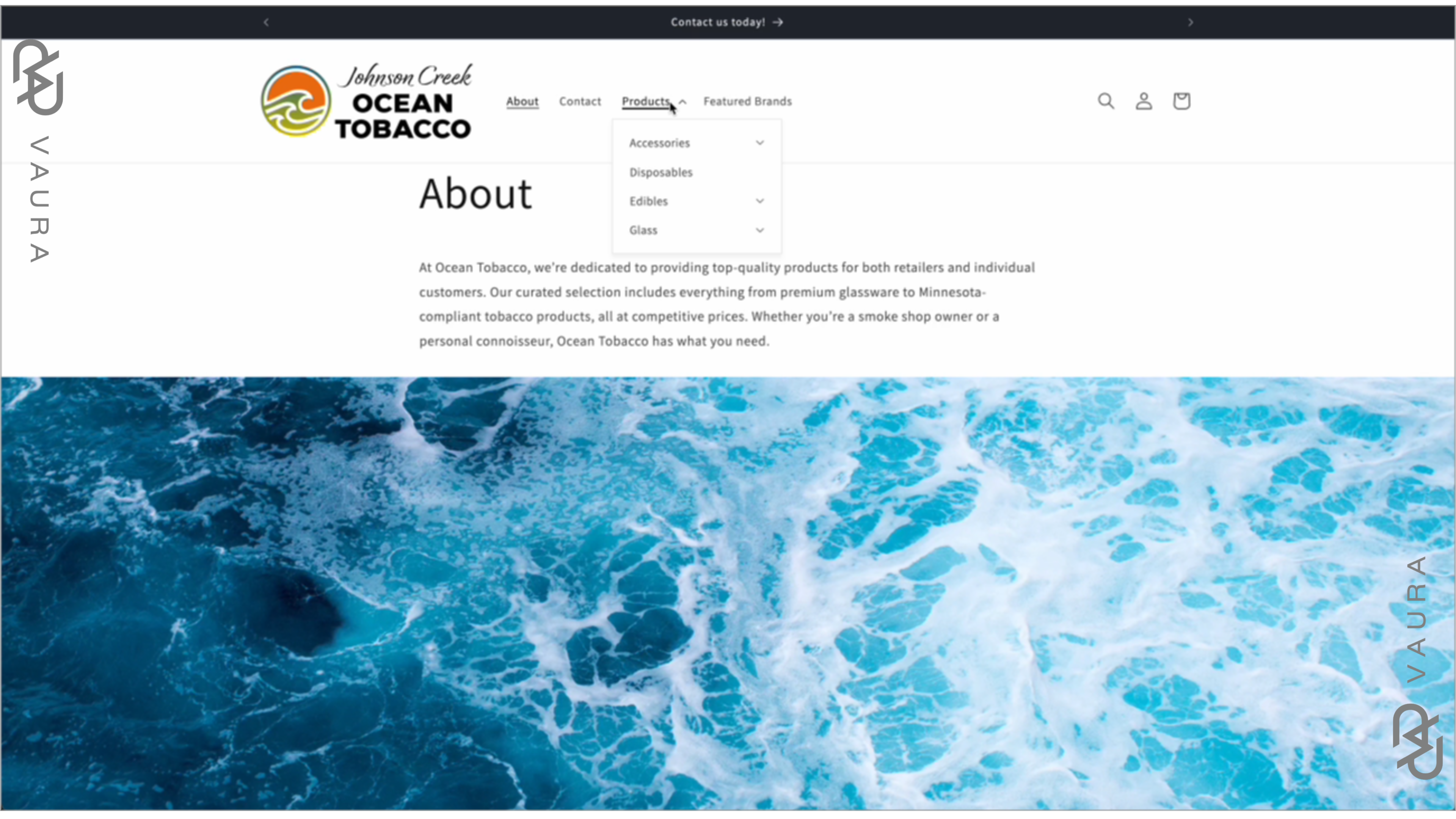
Task: Click the About page heading
Action: point(475,194)
